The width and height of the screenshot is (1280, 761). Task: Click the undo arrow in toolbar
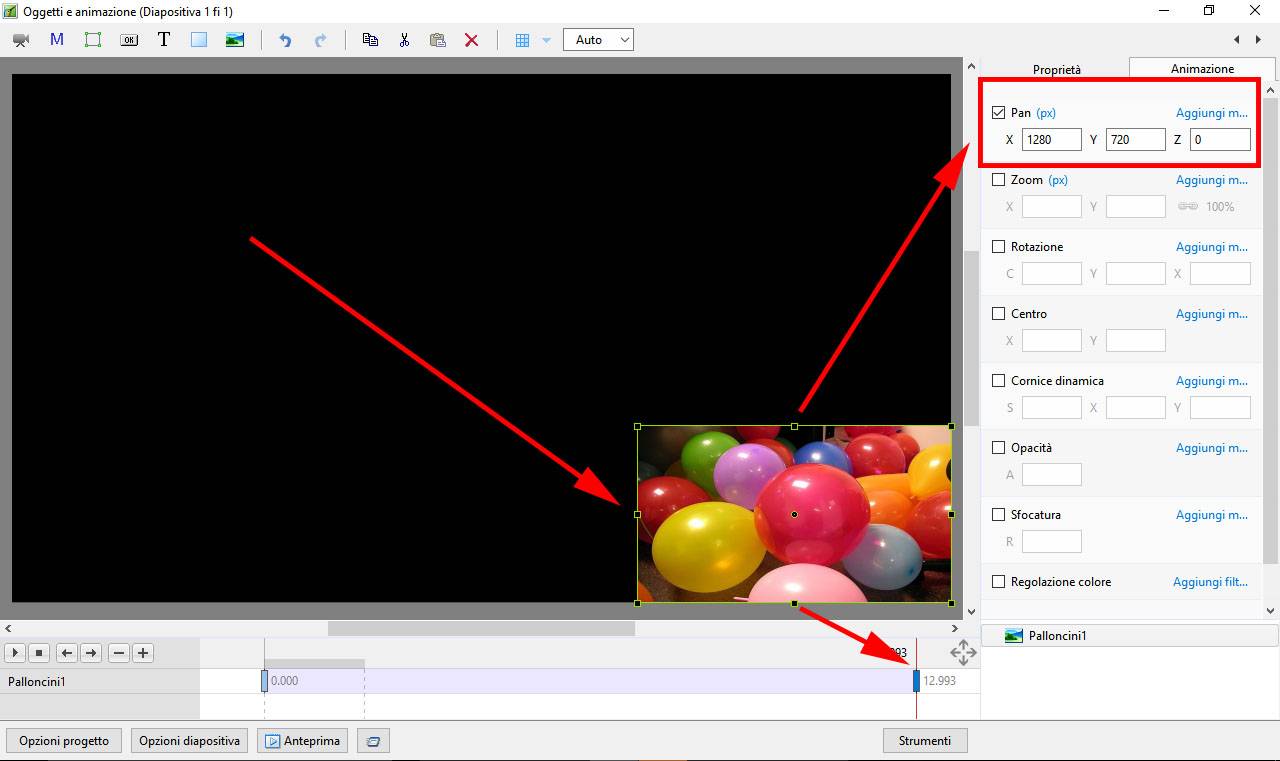pos(285,40)
